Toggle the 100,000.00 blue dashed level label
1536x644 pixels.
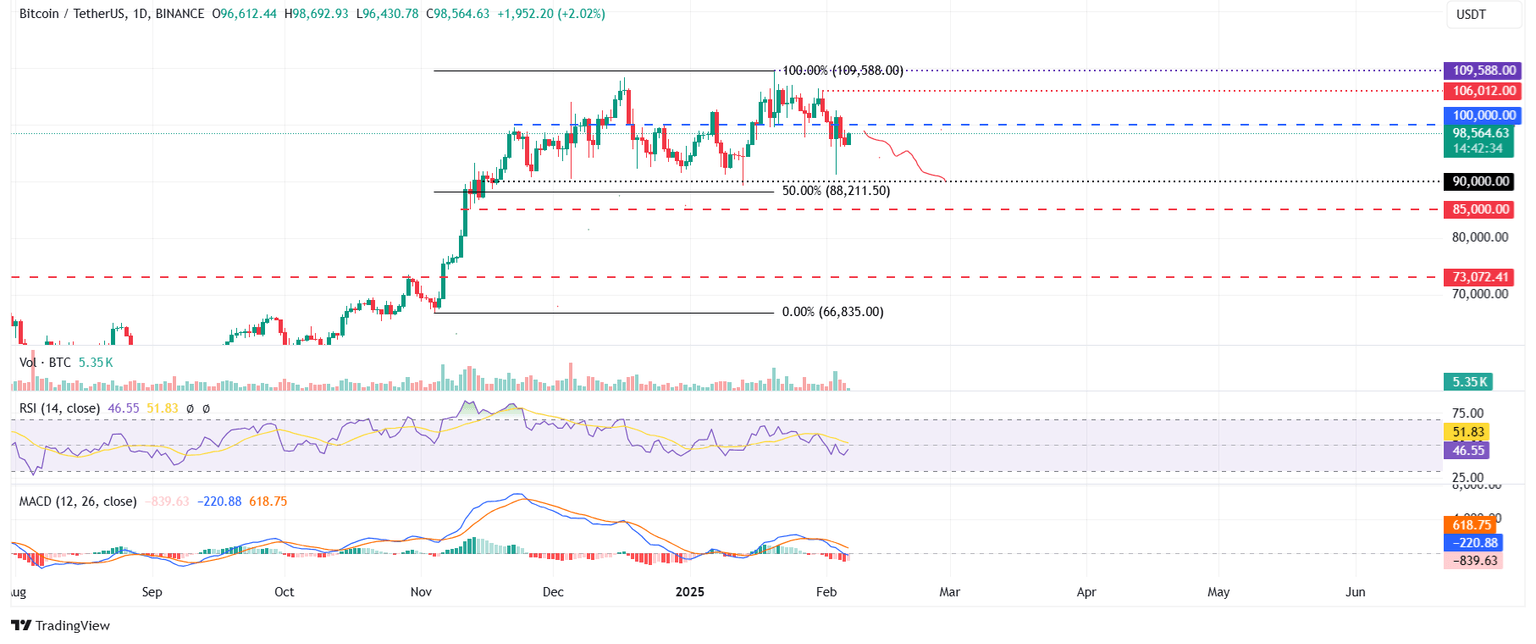coord(1481,115)
